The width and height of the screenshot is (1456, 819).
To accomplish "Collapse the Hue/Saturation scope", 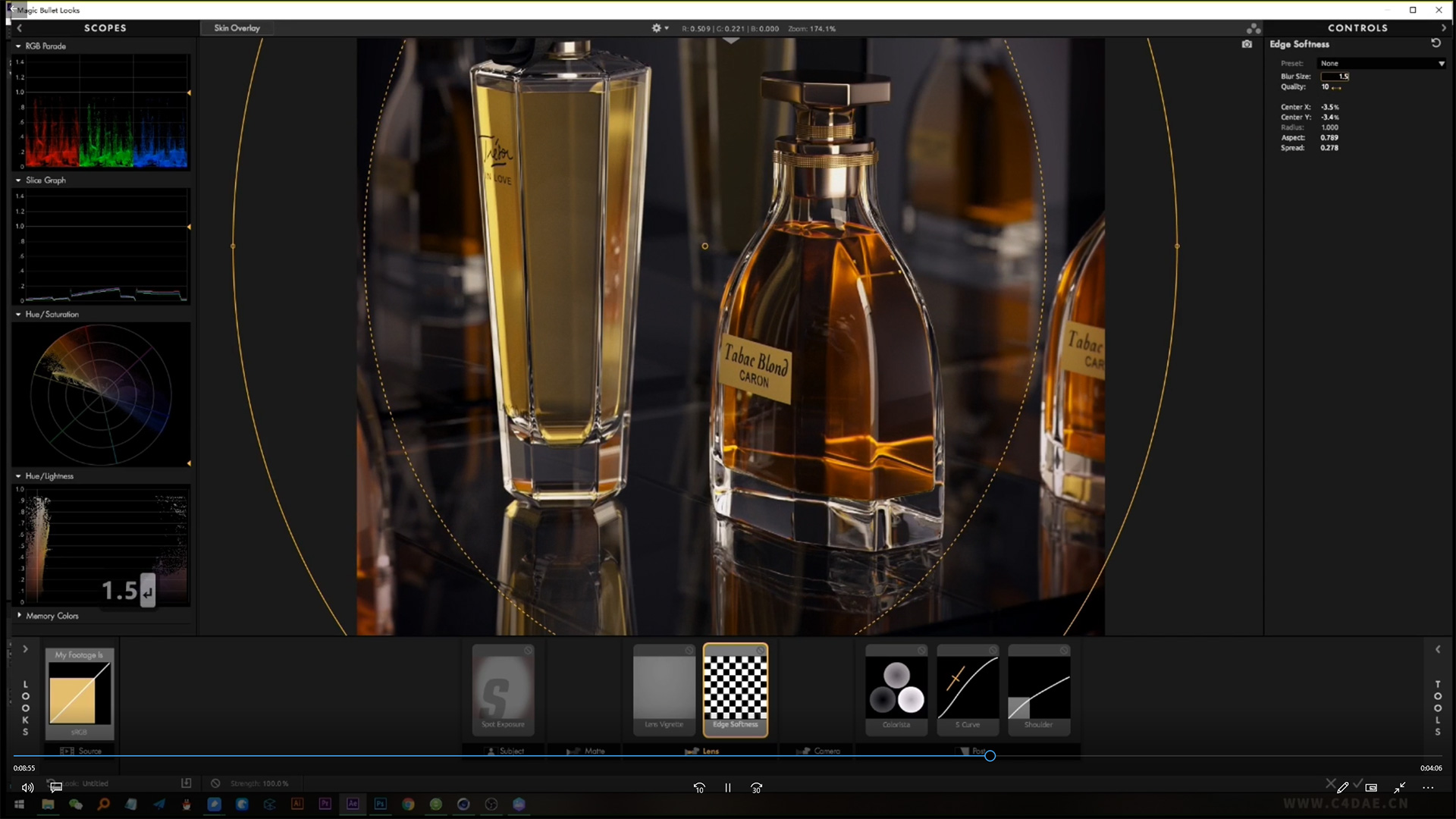I will point(18,314).
